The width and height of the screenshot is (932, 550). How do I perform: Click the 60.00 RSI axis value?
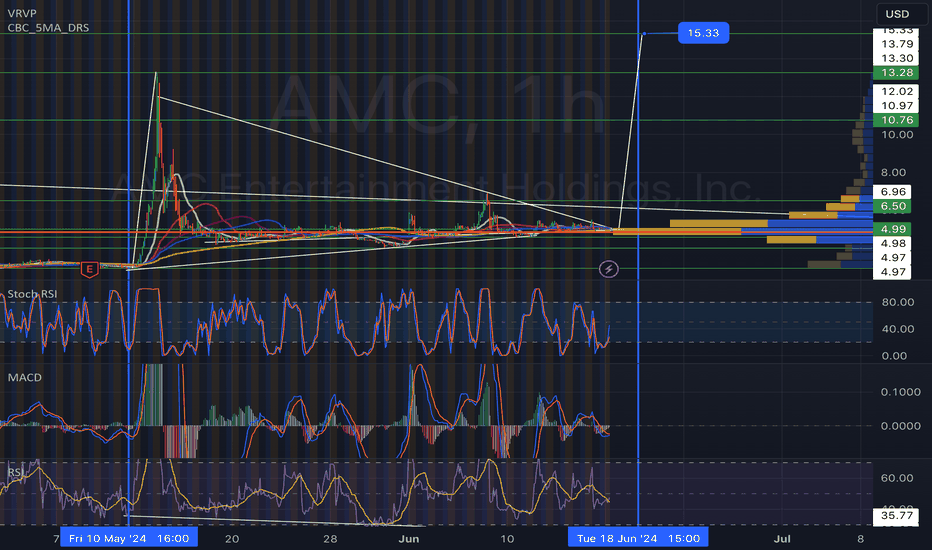(x=898, y=478)
